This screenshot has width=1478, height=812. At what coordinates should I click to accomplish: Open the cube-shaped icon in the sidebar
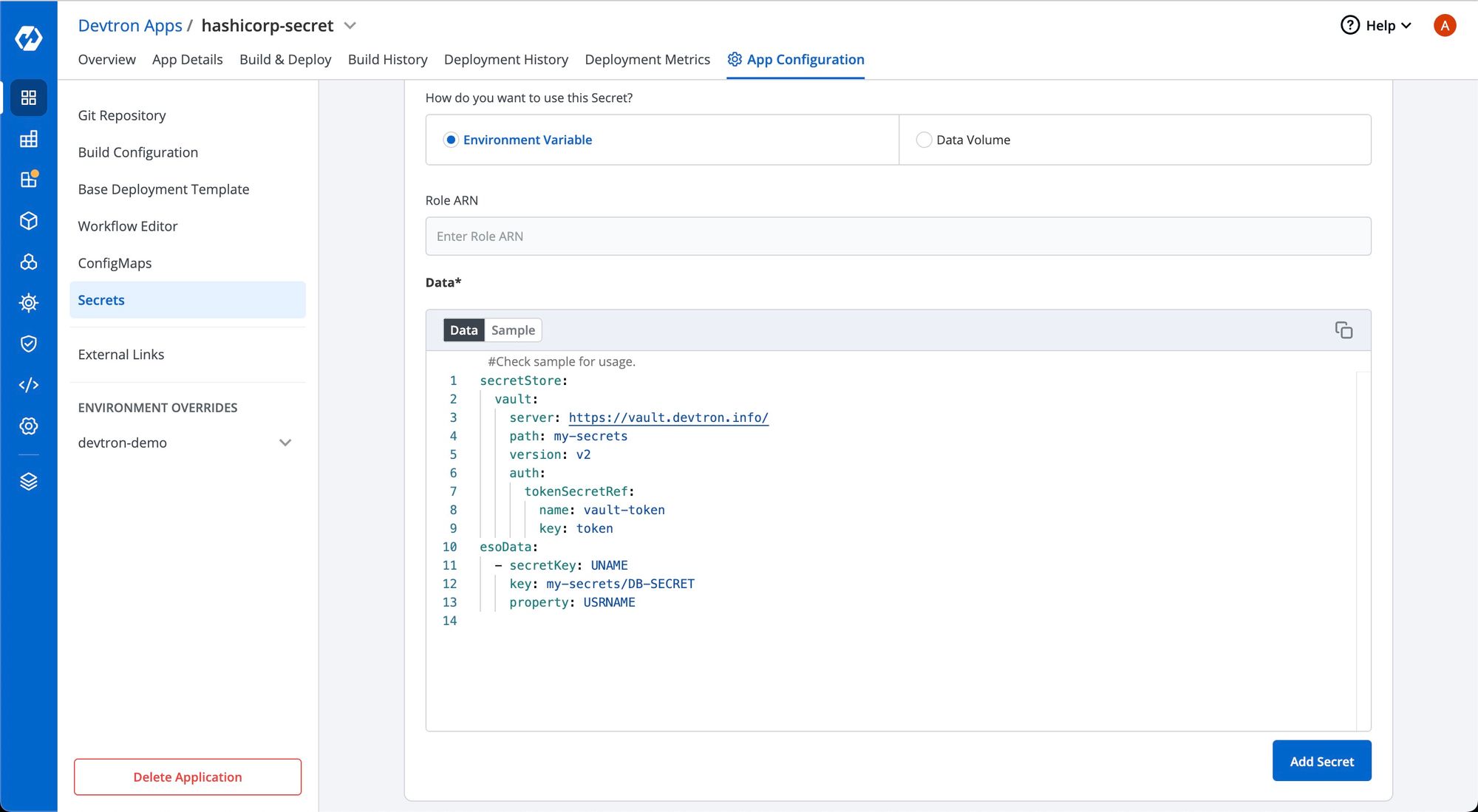[x=29, y=221]
